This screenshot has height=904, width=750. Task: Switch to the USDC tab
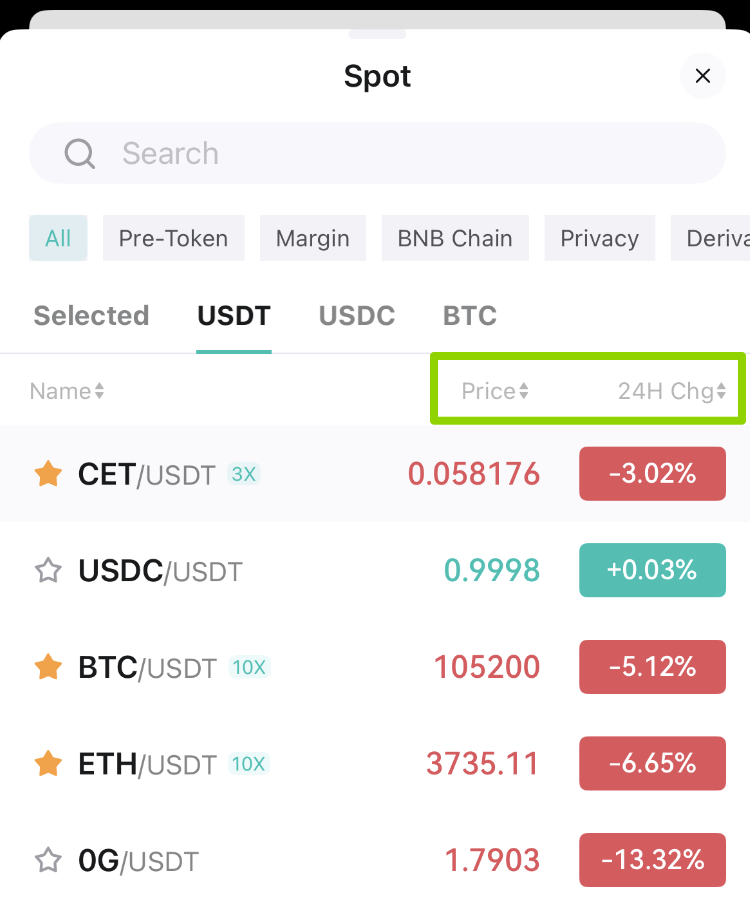pyautogui.click(x=357, y=315)
